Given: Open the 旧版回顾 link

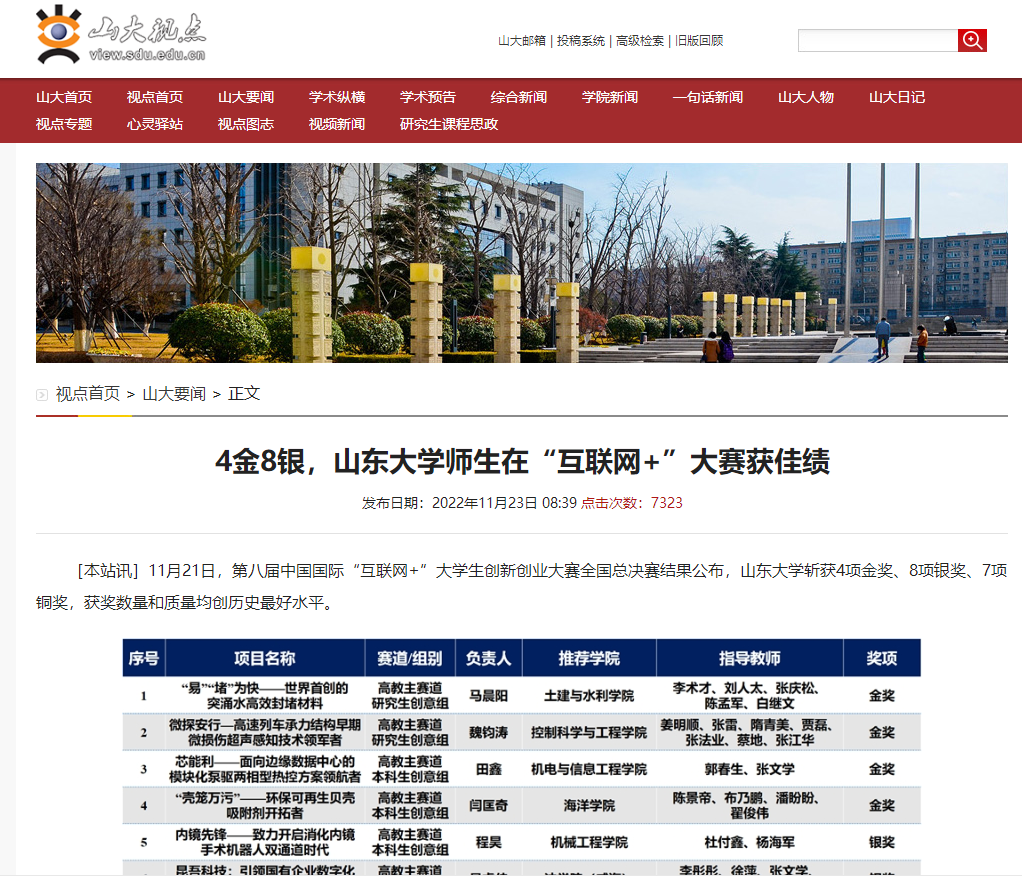Looking at the screenshot, I should click(699, 40).
